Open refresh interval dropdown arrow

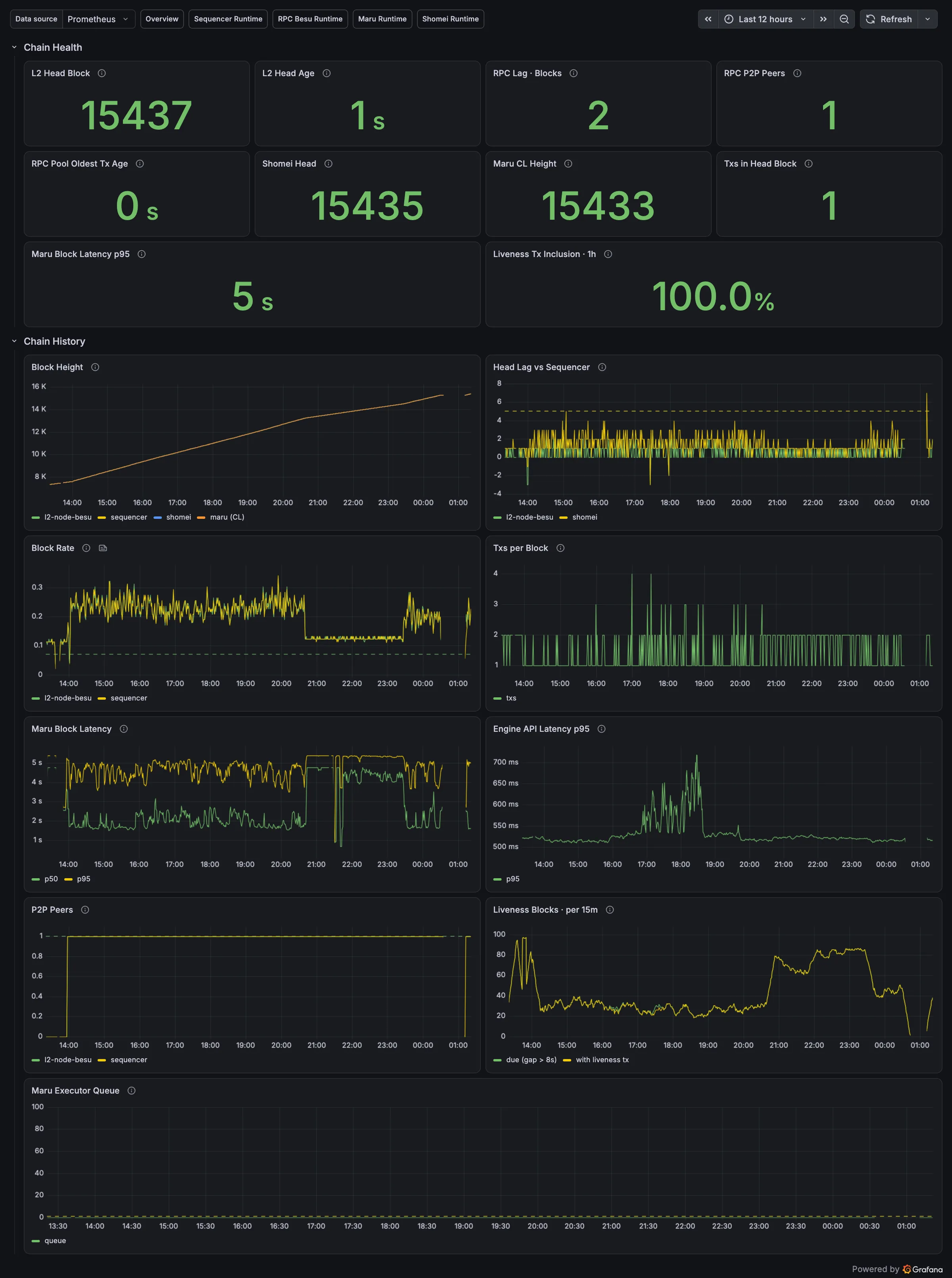point(927,19)
